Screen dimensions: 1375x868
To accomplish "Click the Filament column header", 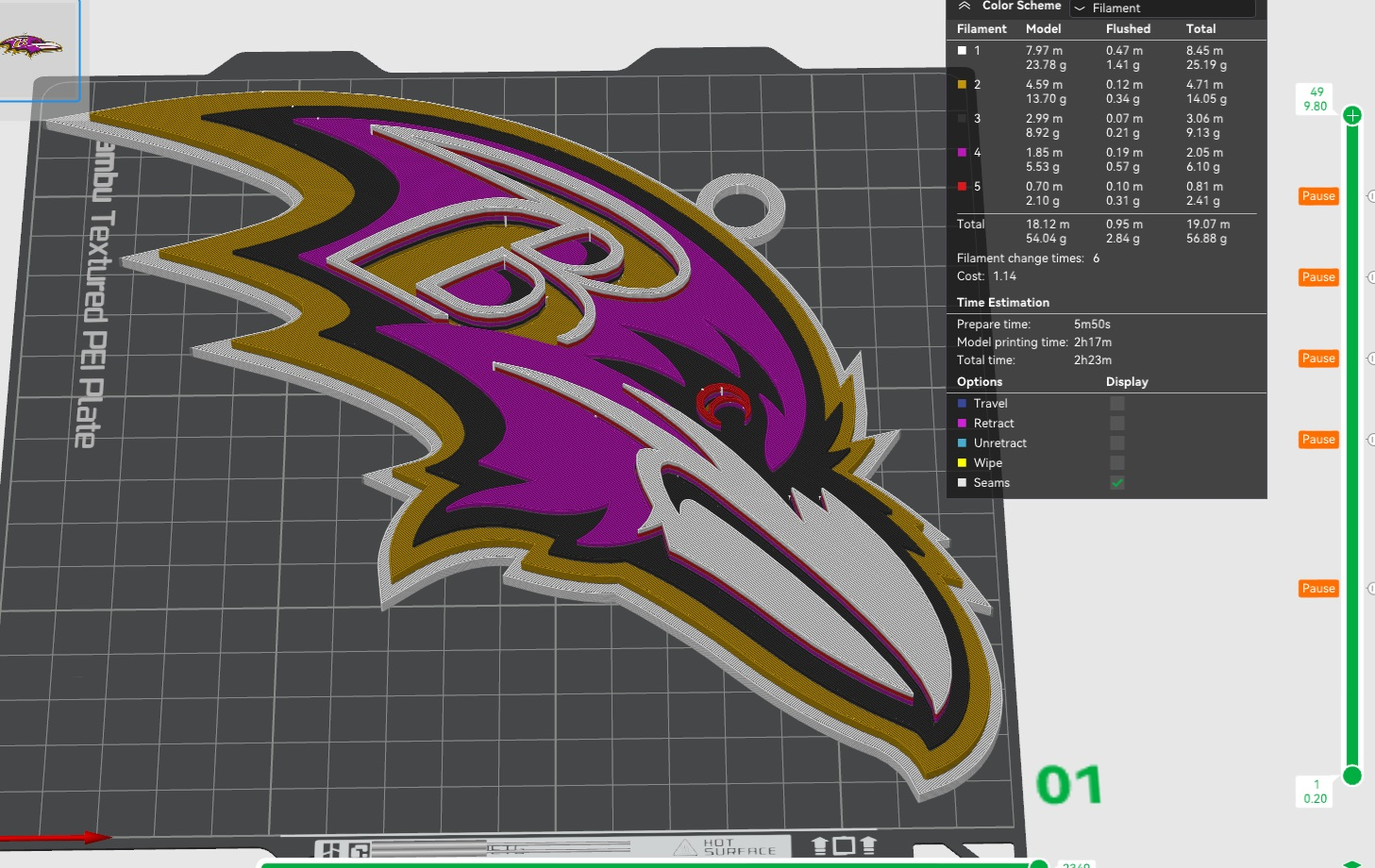I will [x=981, y=29].
